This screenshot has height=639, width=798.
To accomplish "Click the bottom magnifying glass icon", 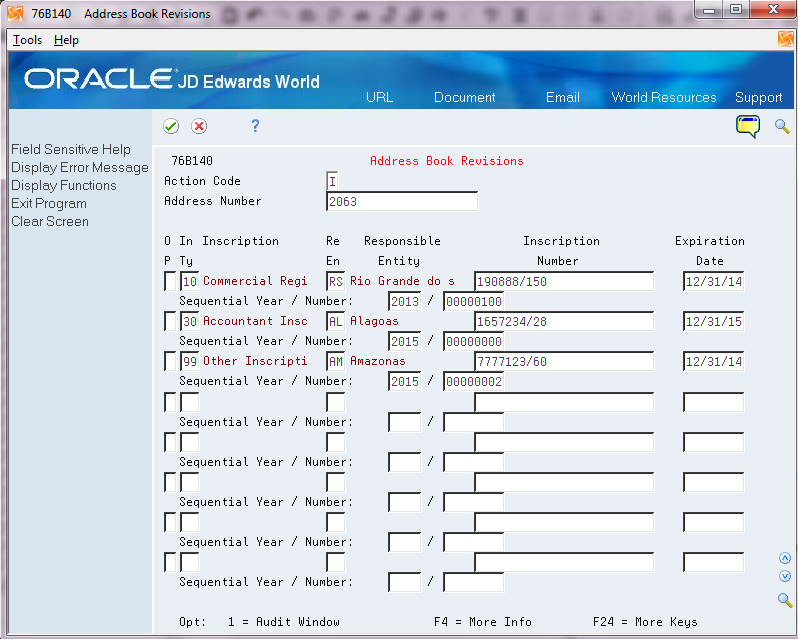I will [785, 600].
